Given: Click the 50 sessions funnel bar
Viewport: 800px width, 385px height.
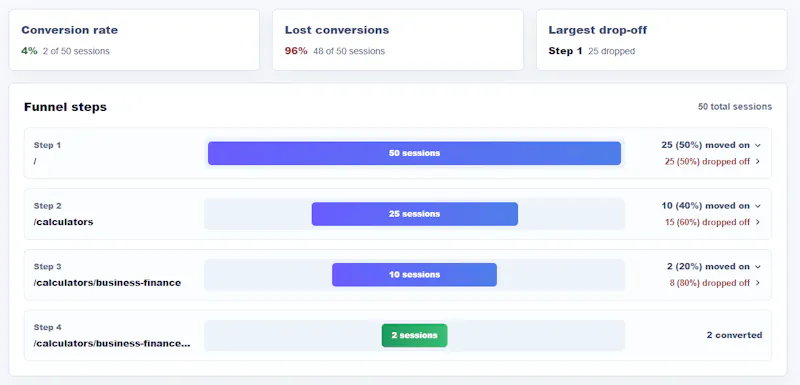Looking at the screenshot, I should (x=414, y=153).
